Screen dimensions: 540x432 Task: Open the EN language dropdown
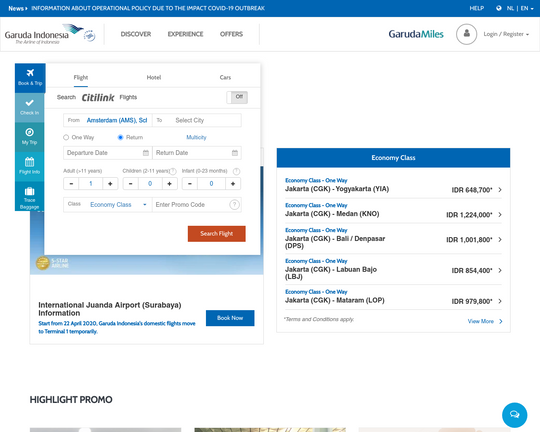(527, 8)
